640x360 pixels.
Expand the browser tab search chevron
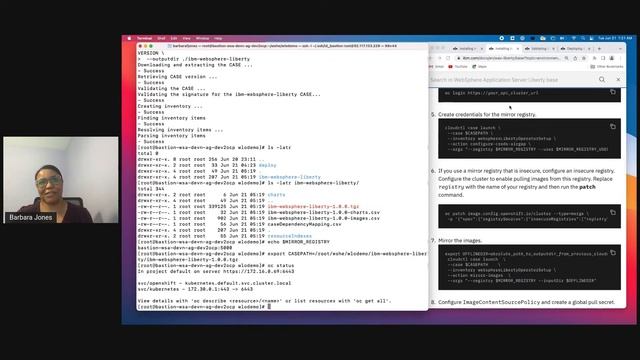pyautogui.click(x=620, y=49)
